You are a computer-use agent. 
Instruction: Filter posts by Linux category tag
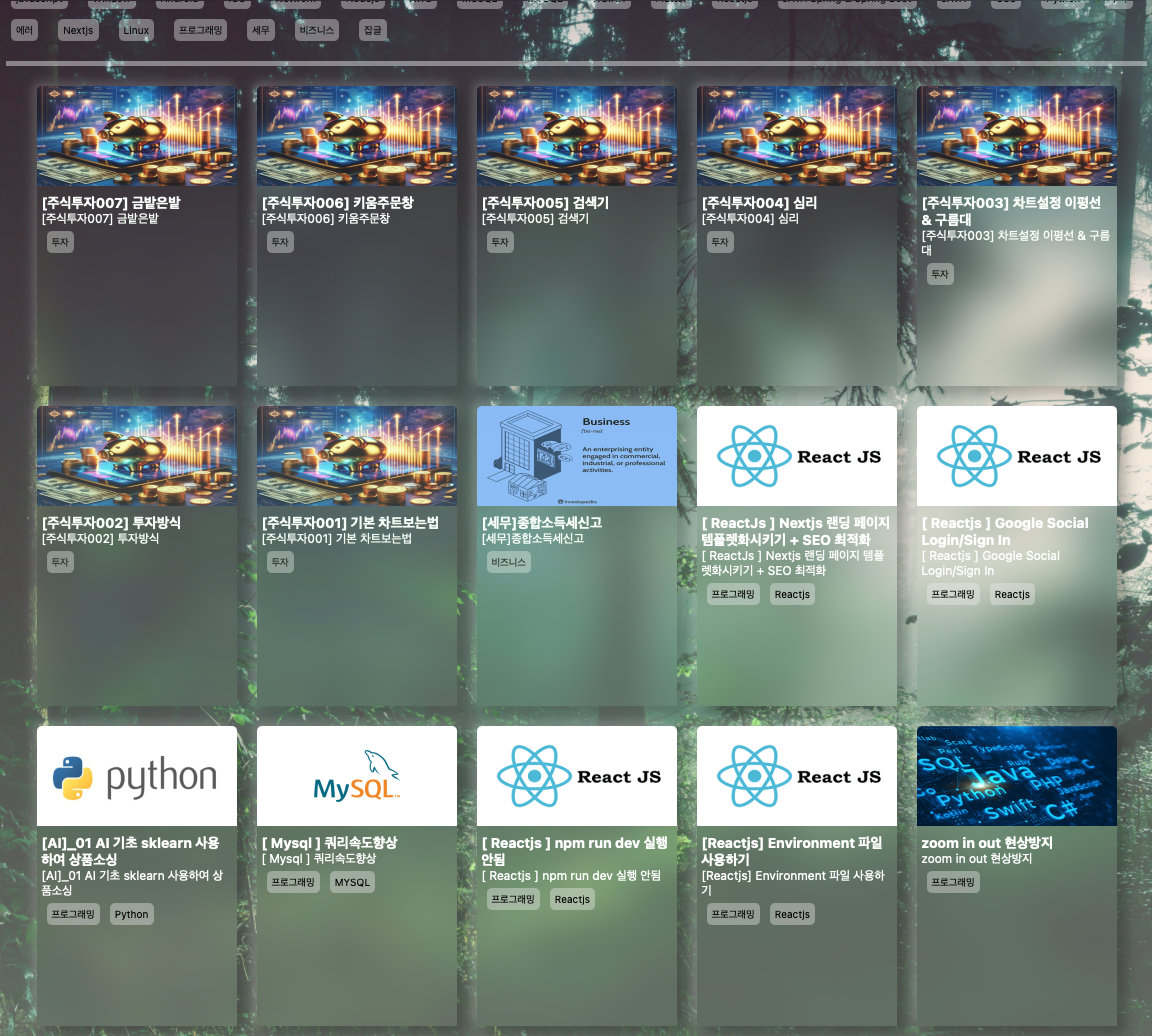(x=136, y=30)
